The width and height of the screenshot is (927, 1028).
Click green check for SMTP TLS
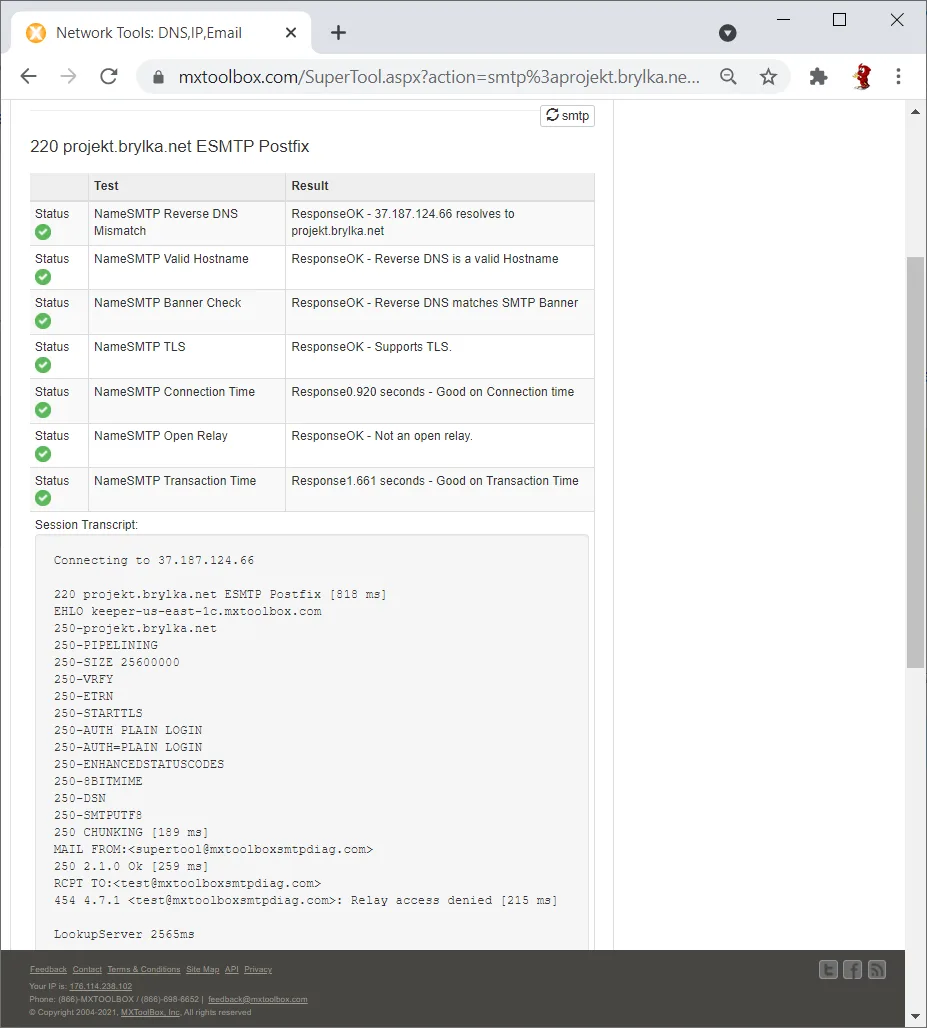coord(43,365)
